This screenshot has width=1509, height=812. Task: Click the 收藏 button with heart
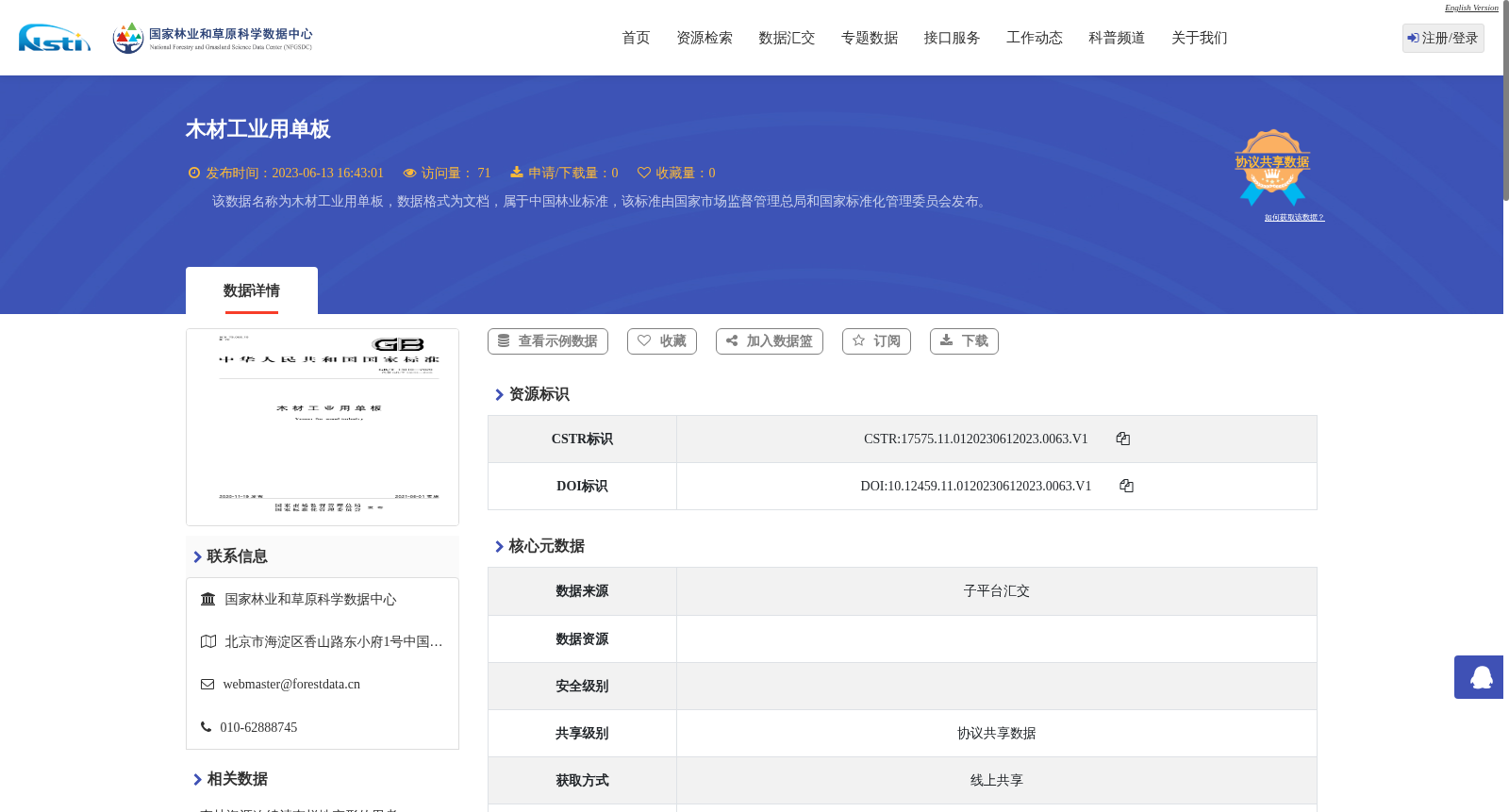pos(662,341)
